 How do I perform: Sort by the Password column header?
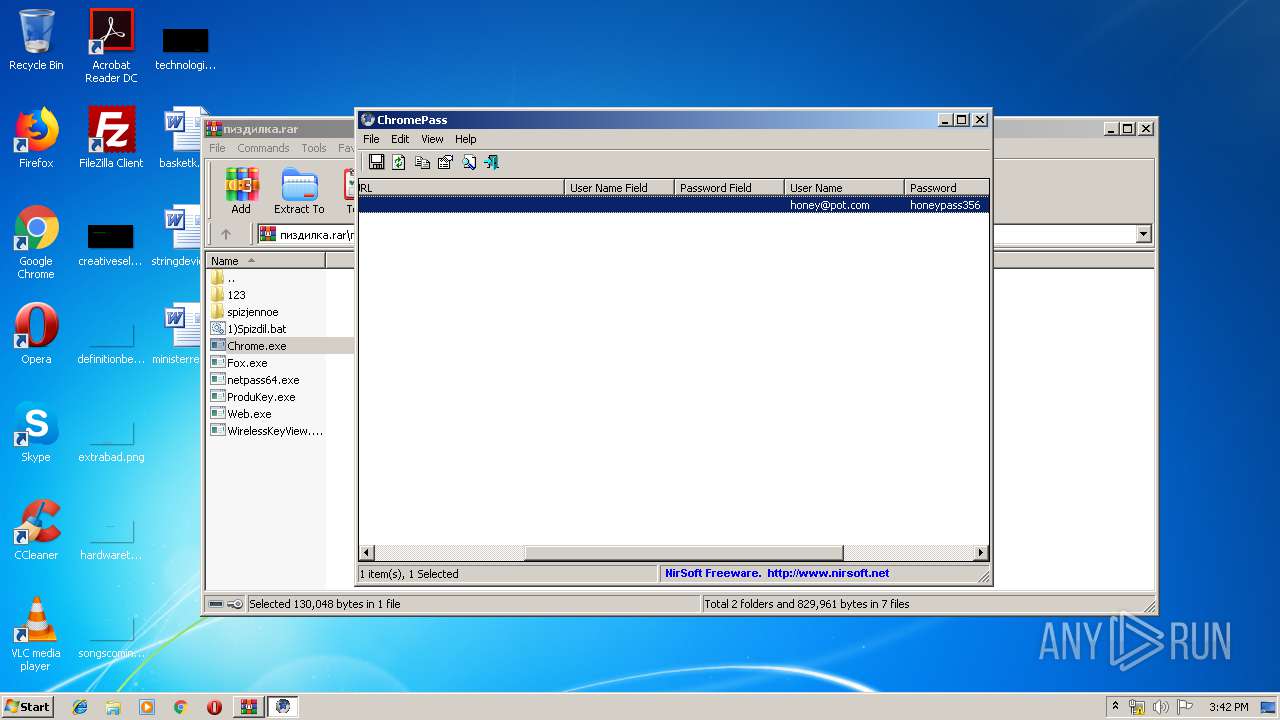(x=946, y=188)
